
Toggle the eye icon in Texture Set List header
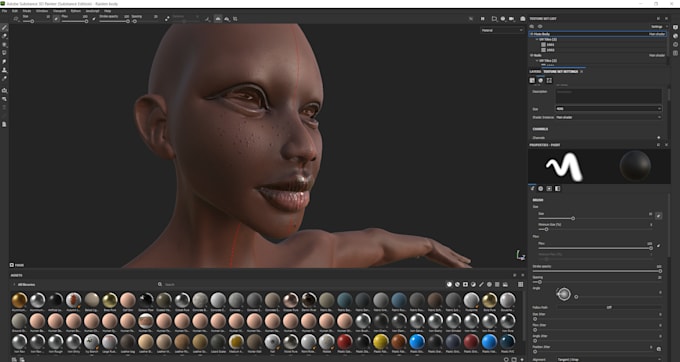point(540,26)
